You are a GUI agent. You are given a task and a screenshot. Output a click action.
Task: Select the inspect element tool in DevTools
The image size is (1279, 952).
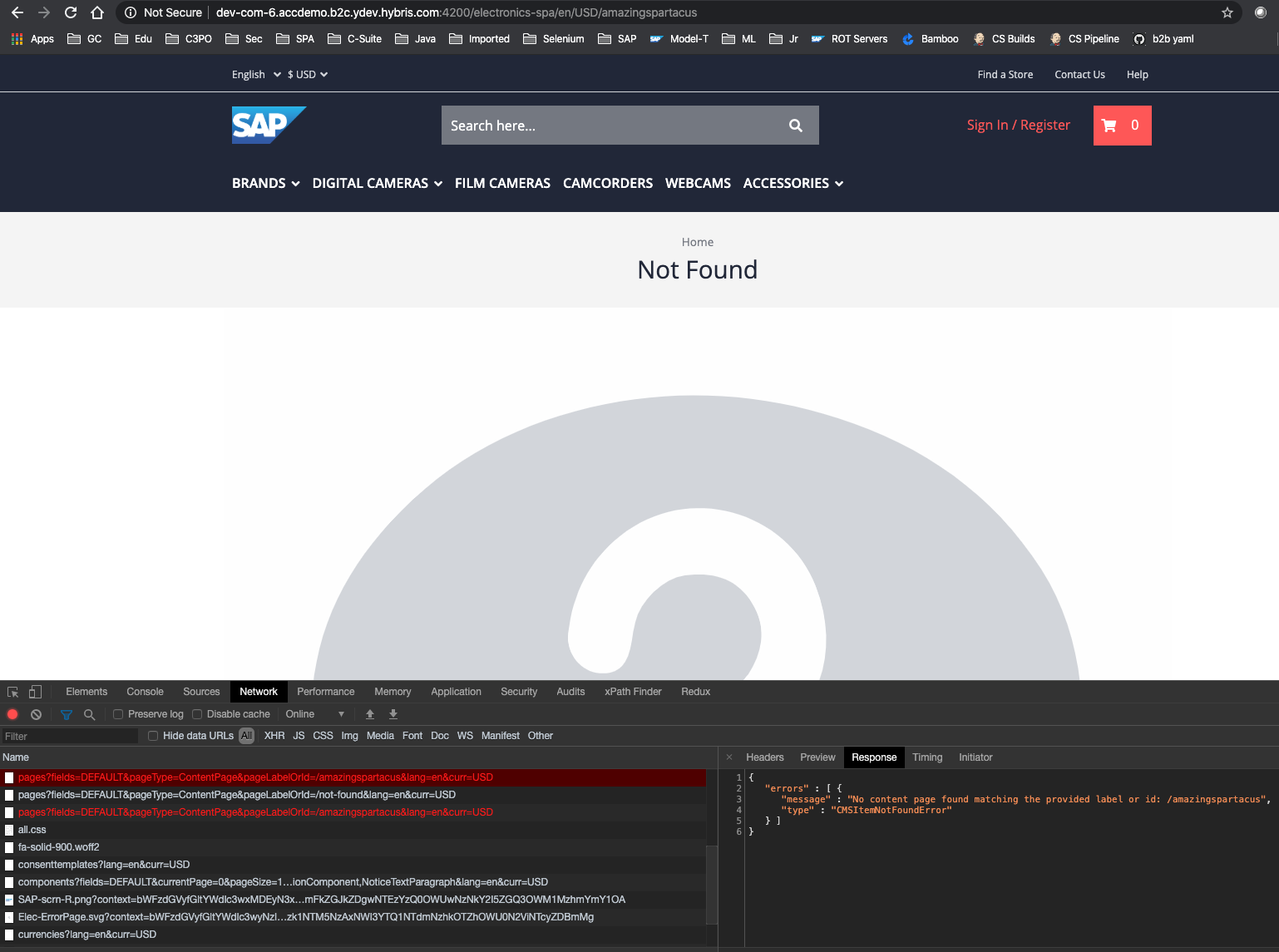pyautogui.click(x=12, y=691)
